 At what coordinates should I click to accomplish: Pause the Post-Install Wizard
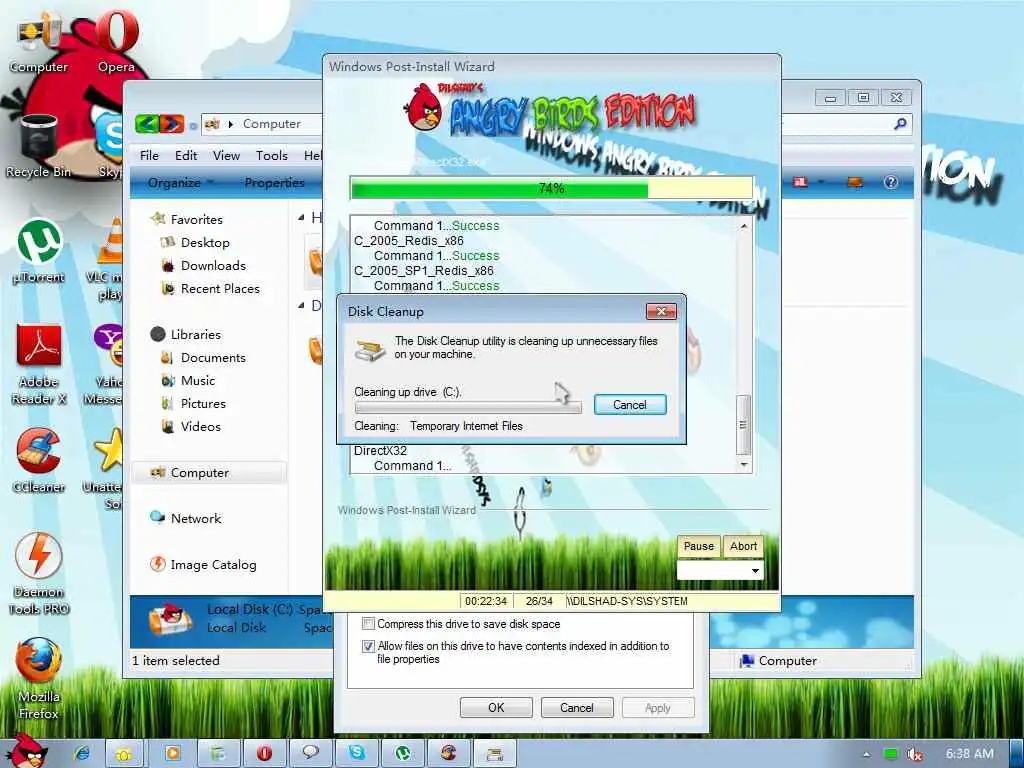point(698,546)
